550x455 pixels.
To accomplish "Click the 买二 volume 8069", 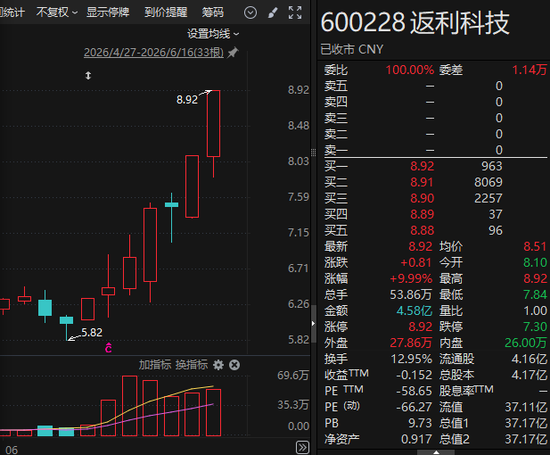I will tap(488, 182).
